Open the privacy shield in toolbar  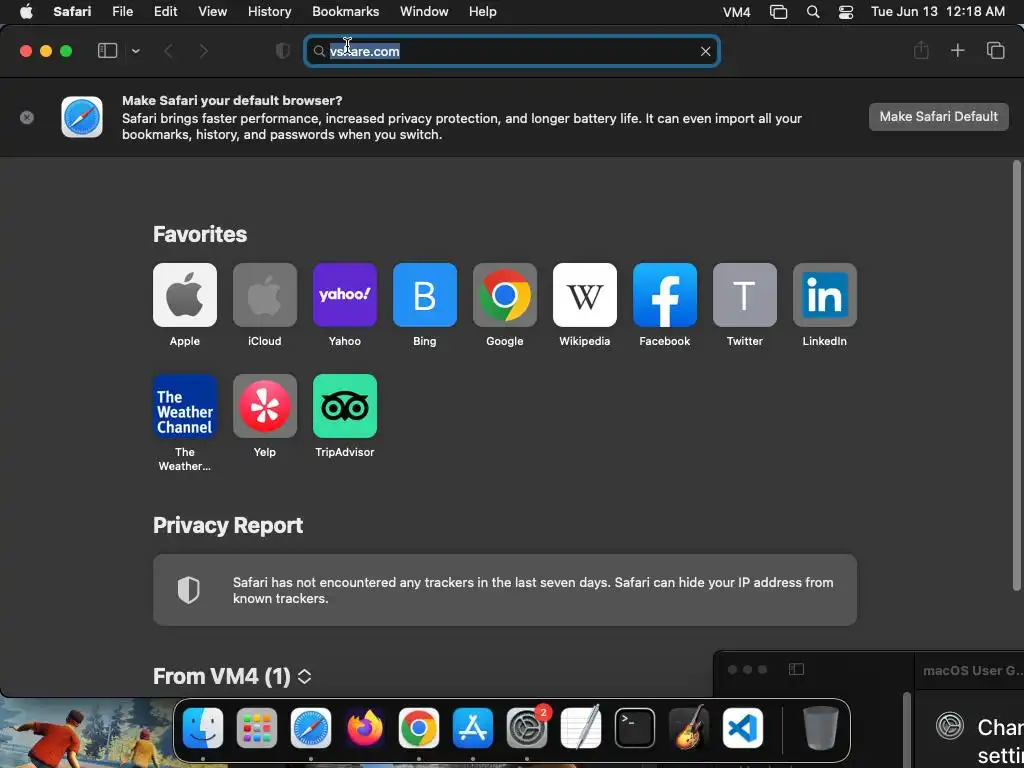click(x=283, y=51)
